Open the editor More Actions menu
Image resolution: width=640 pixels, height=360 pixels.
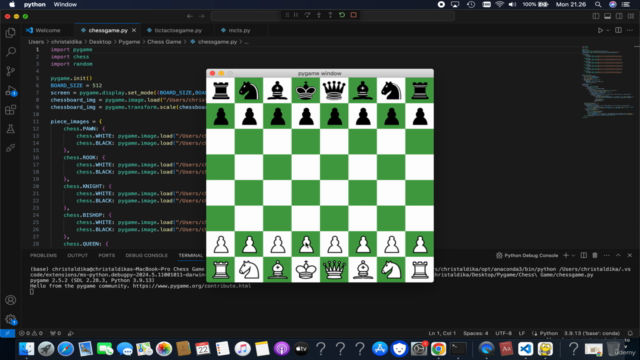(x=630, y=30)
